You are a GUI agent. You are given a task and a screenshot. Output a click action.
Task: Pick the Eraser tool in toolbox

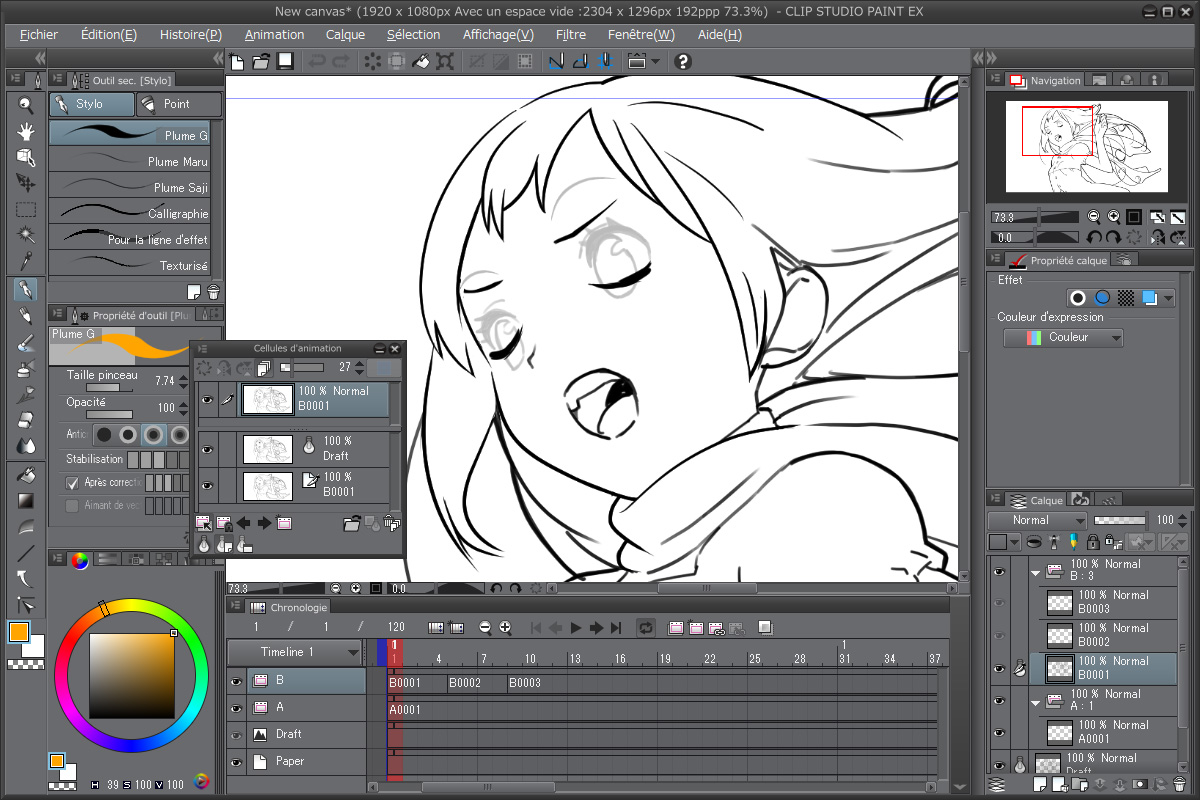(x=26, y=420)
